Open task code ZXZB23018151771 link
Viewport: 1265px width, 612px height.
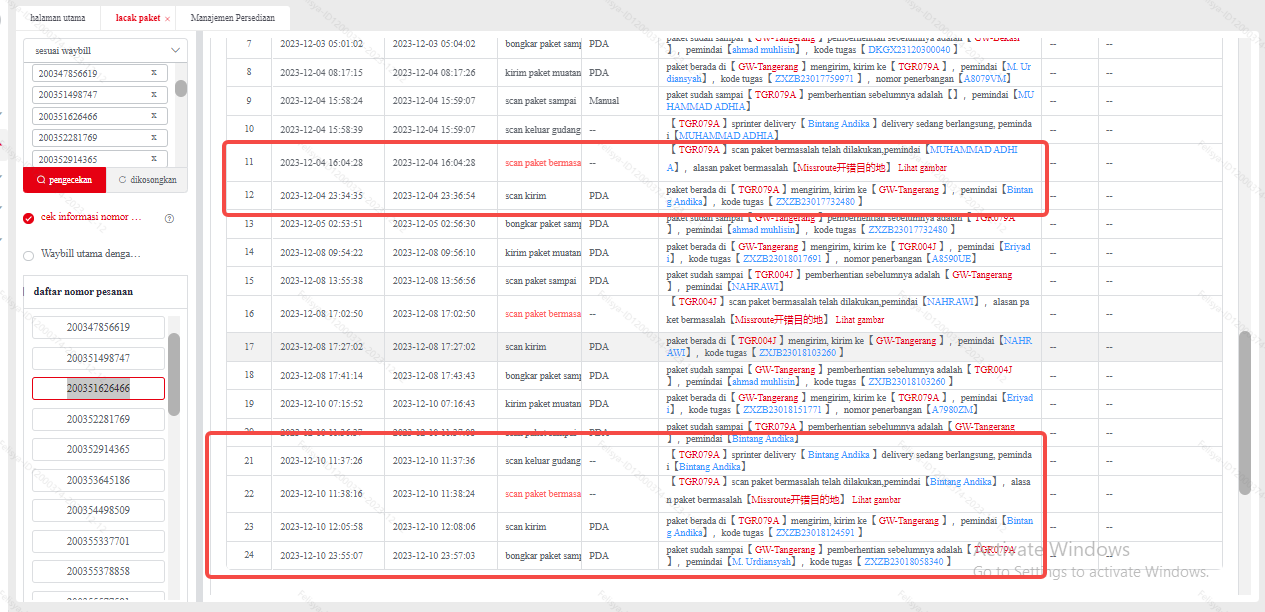pos(783,410)
